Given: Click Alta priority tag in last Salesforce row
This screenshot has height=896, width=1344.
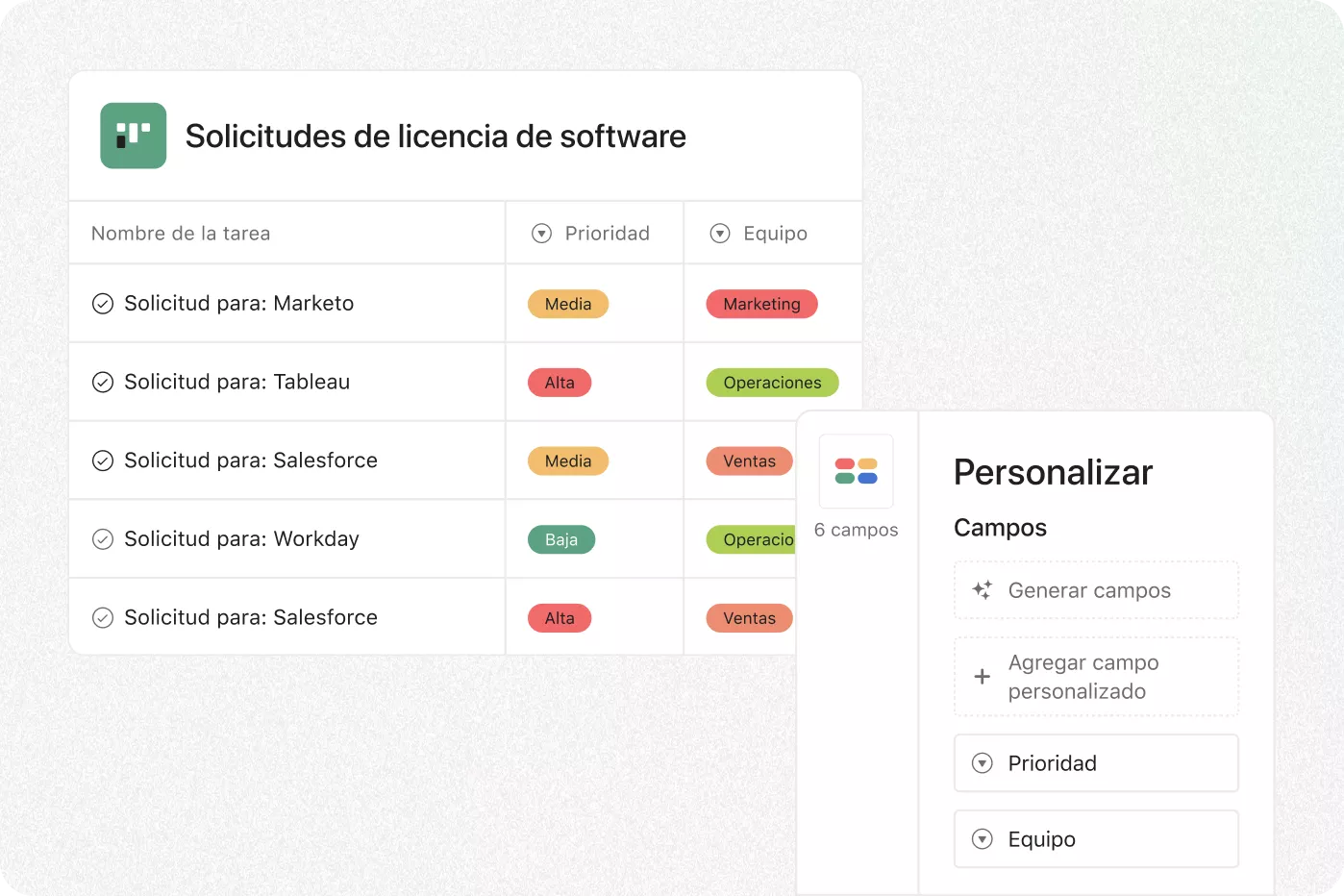Looking at the screenshot, I should (560, 618).
